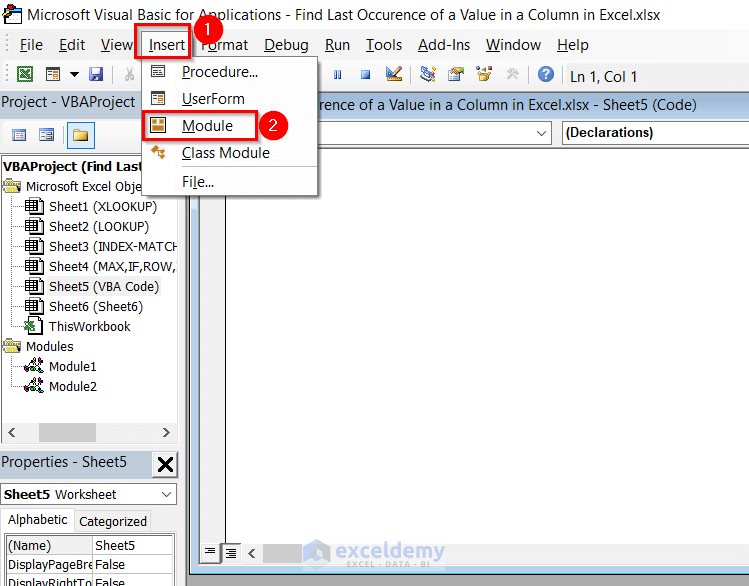Image resolution: width=749 pixels, height=586 pixels.
Task: Select Sheet3 (INDEX-MATCH) in project tree
Action: click(113, 247)
